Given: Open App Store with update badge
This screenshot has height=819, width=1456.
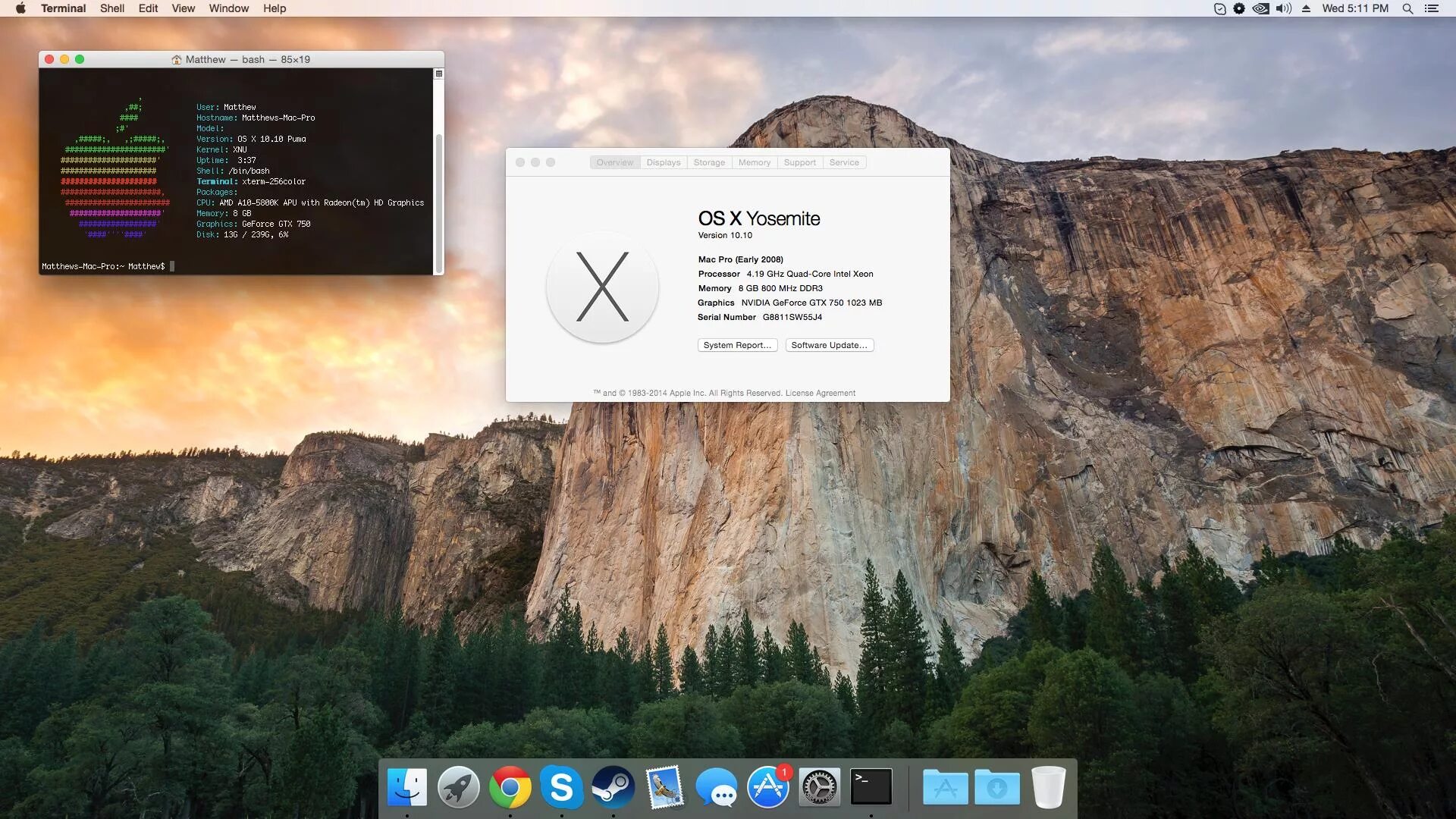Looking at the screenshot, I should tap(767, 787).
